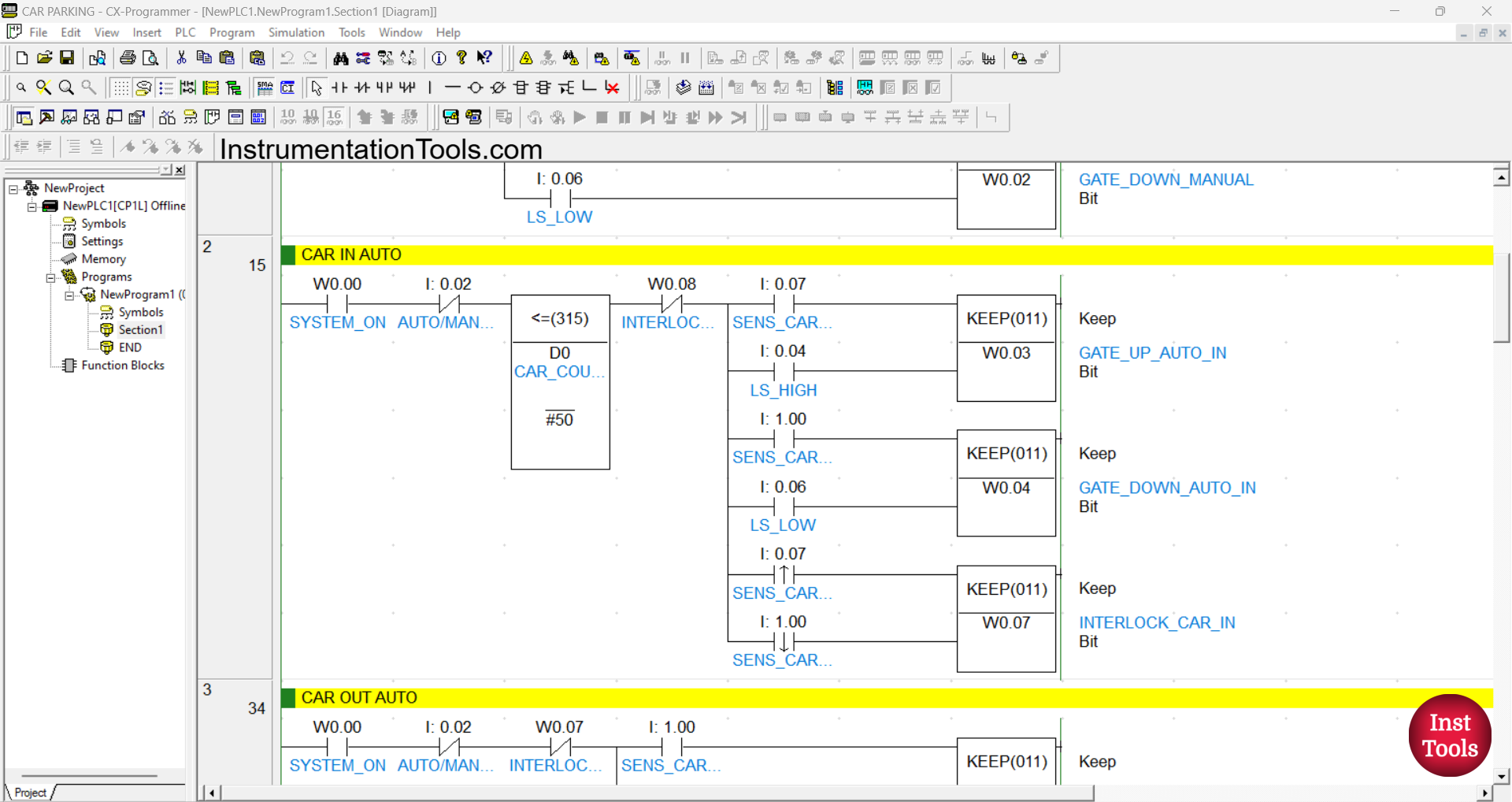Select the New Vertical line tool

point(429,87)
